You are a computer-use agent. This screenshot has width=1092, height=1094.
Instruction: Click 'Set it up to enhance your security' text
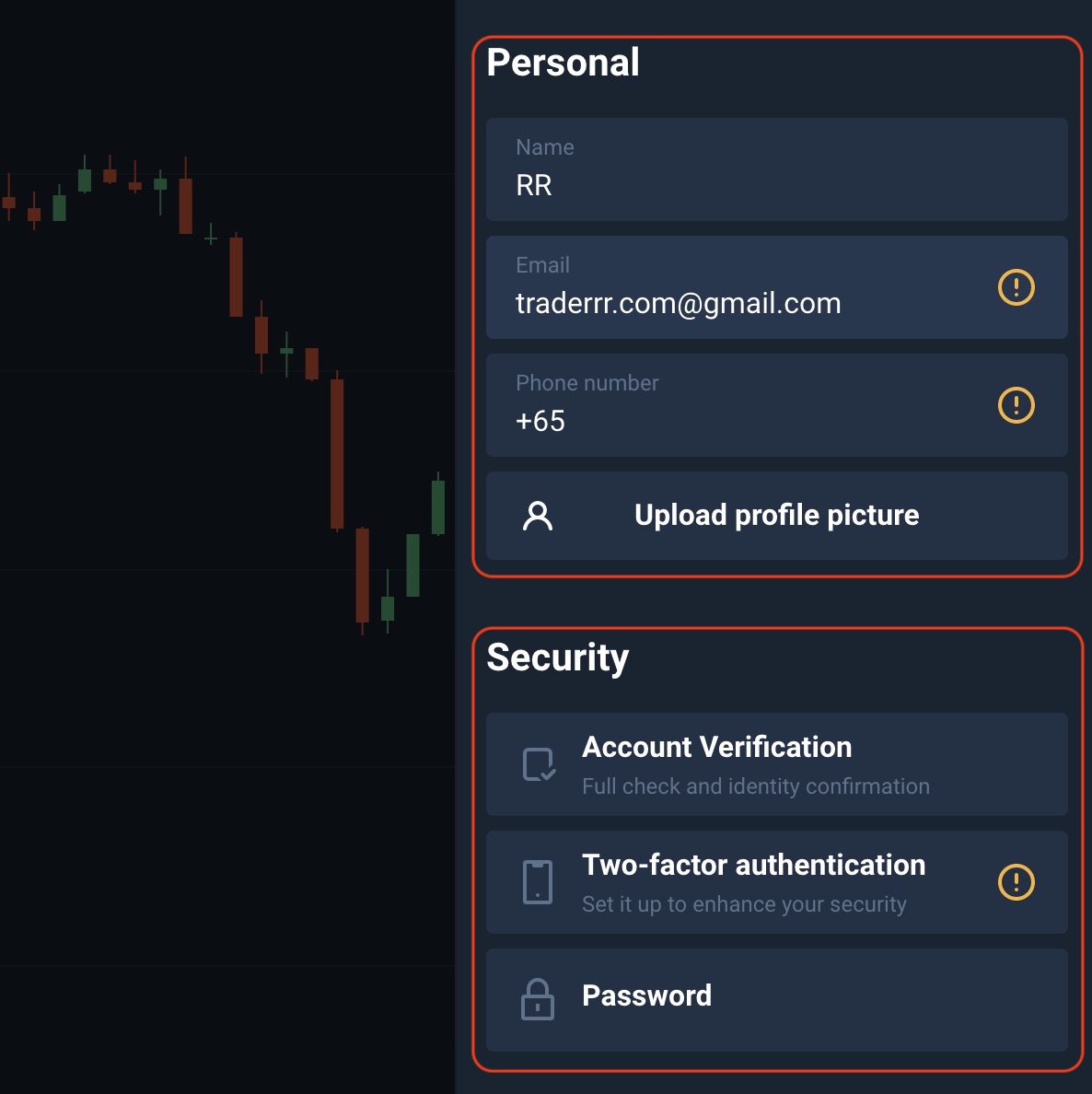(744, 904)
